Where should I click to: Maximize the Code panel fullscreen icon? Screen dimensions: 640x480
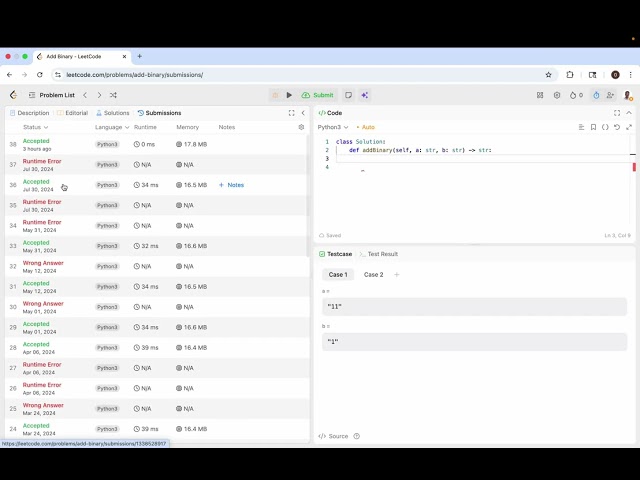pos(617,113)
